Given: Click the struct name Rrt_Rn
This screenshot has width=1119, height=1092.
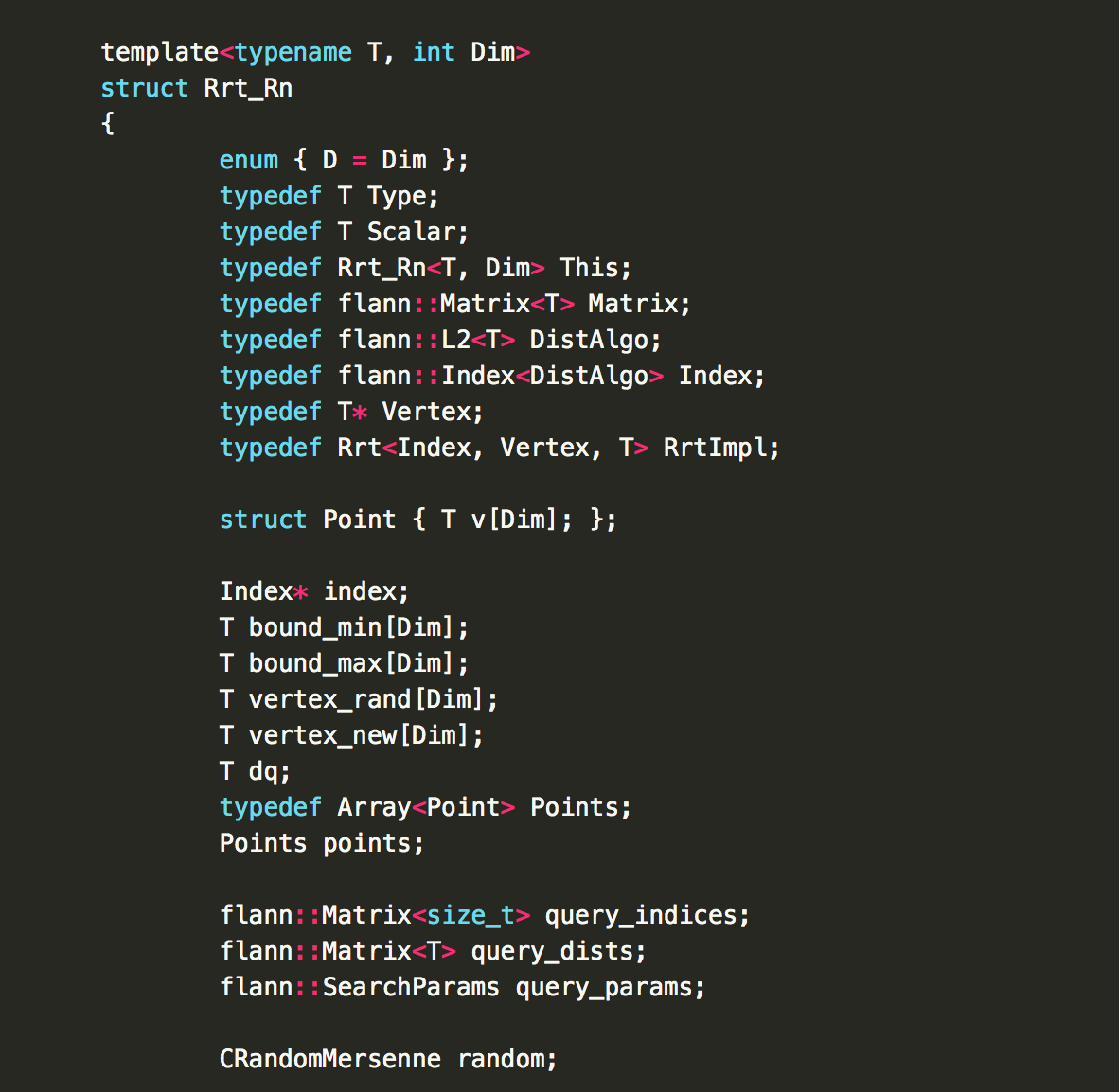Looking at the screenshot, I should (x=248, y=88).
